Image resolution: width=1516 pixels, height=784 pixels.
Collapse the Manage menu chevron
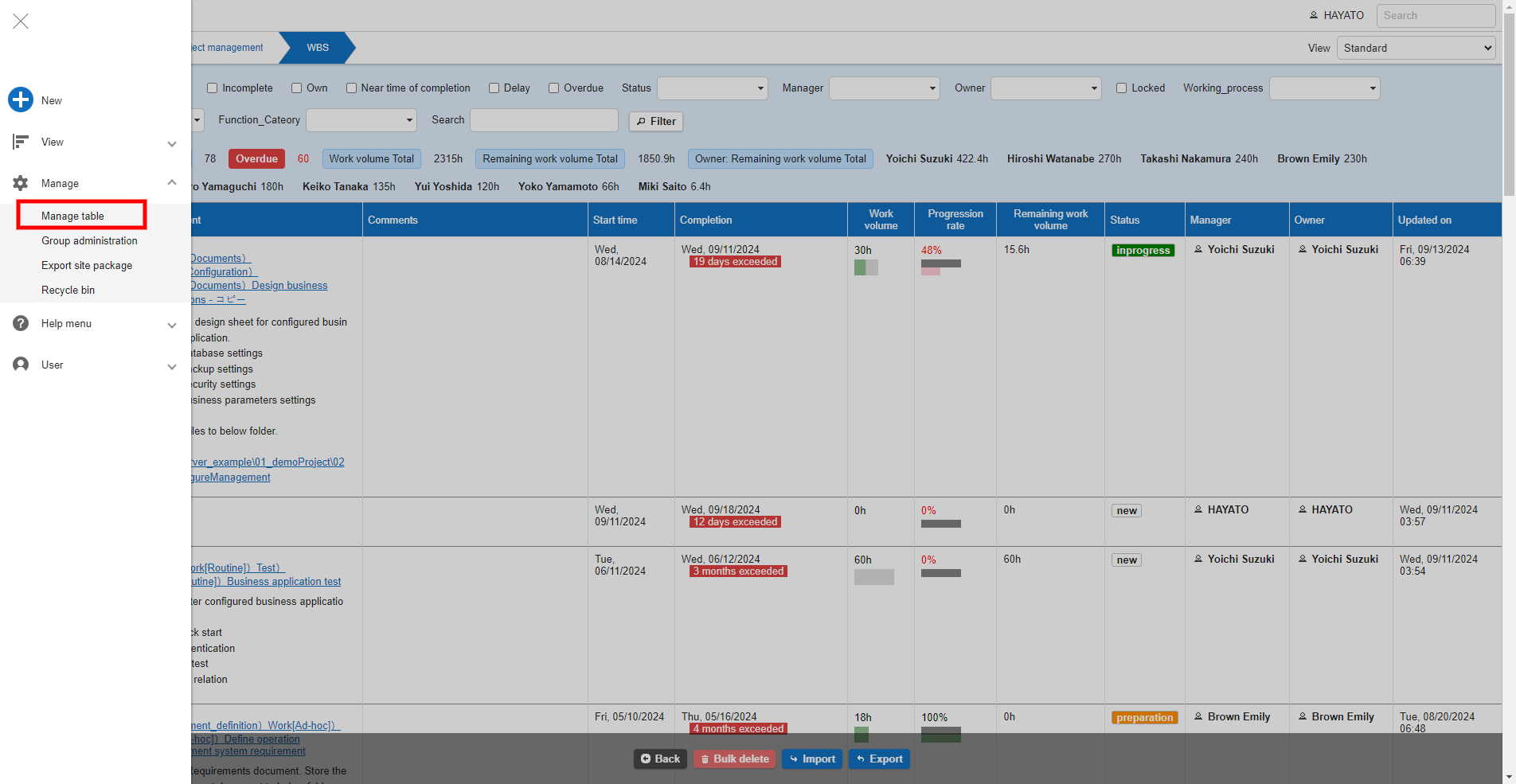[171, 183]
